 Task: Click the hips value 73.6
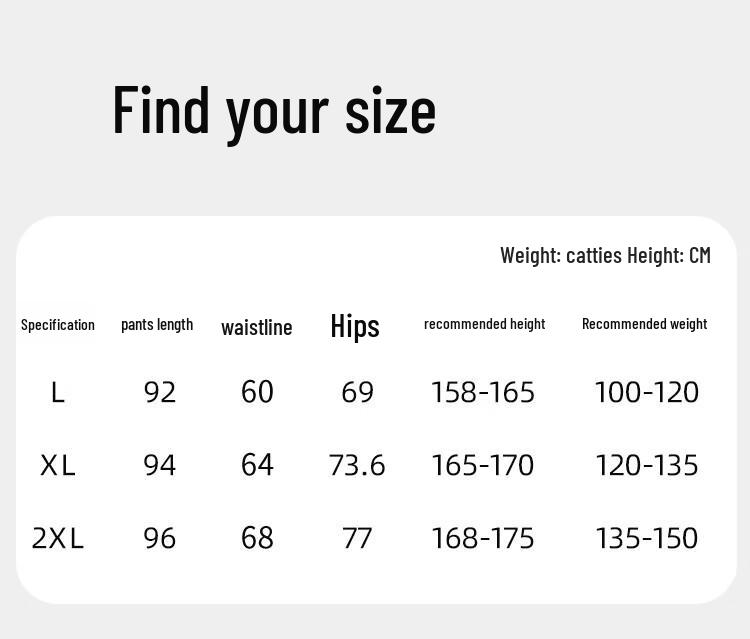tap(357, 466)
